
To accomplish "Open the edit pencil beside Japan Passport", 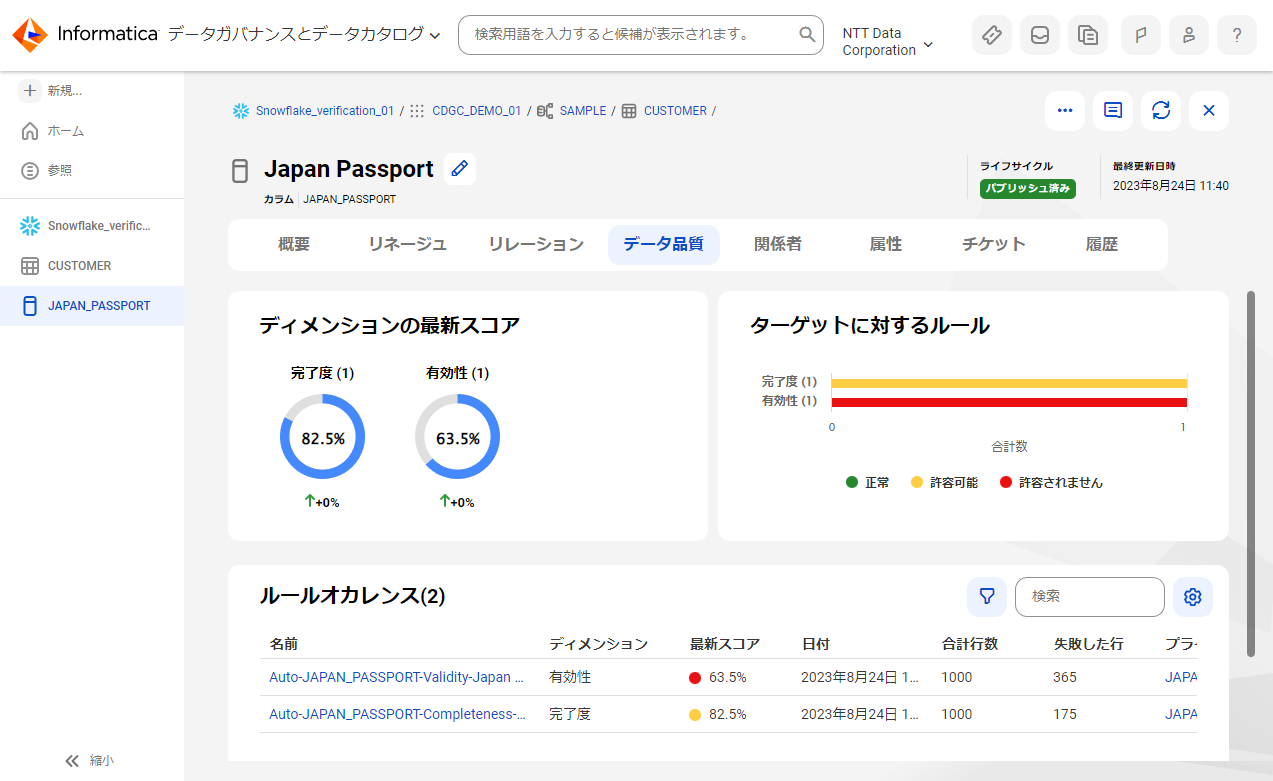I will [459, 168].
